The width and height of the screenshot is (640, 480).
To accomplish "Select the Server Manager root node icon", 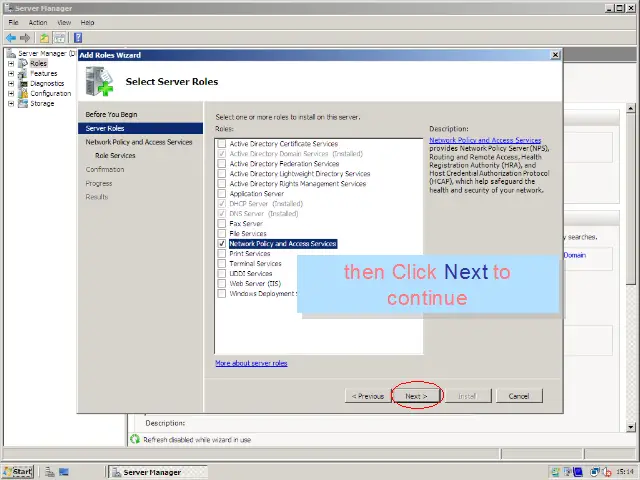I will 11,53.
